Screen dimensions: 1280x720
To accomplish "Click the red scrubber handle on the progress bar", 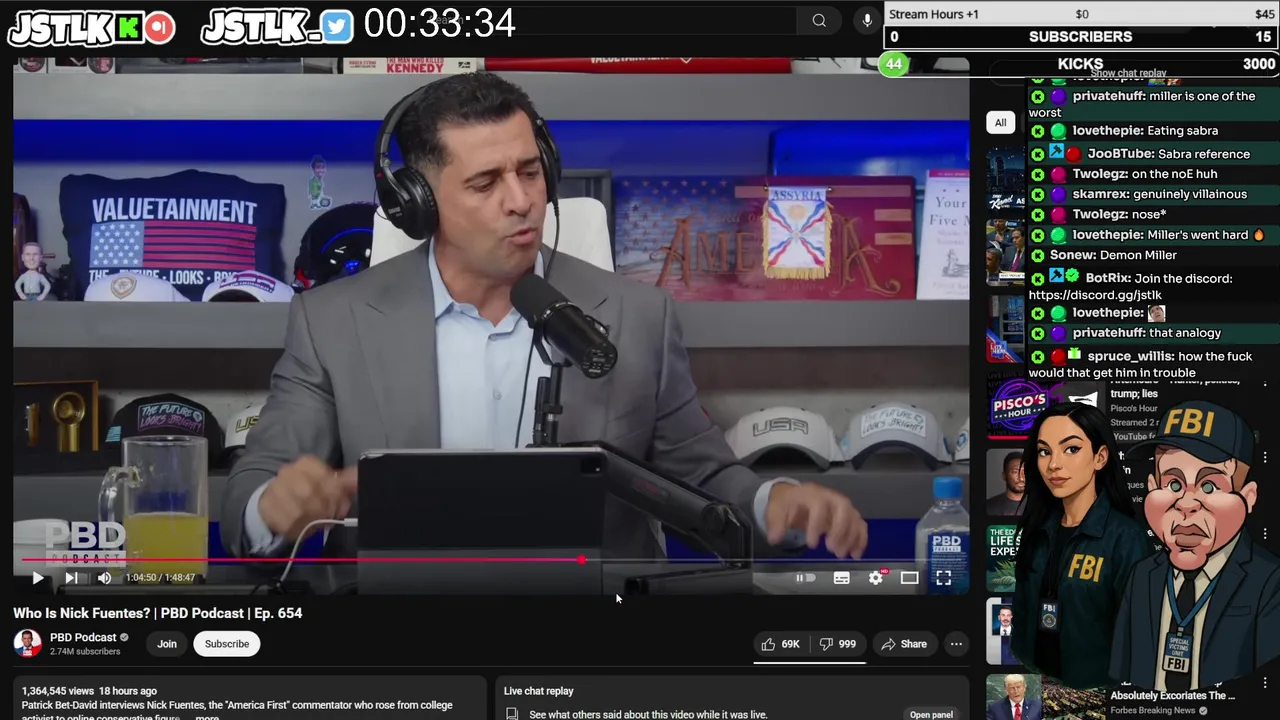I will point(582,560).
